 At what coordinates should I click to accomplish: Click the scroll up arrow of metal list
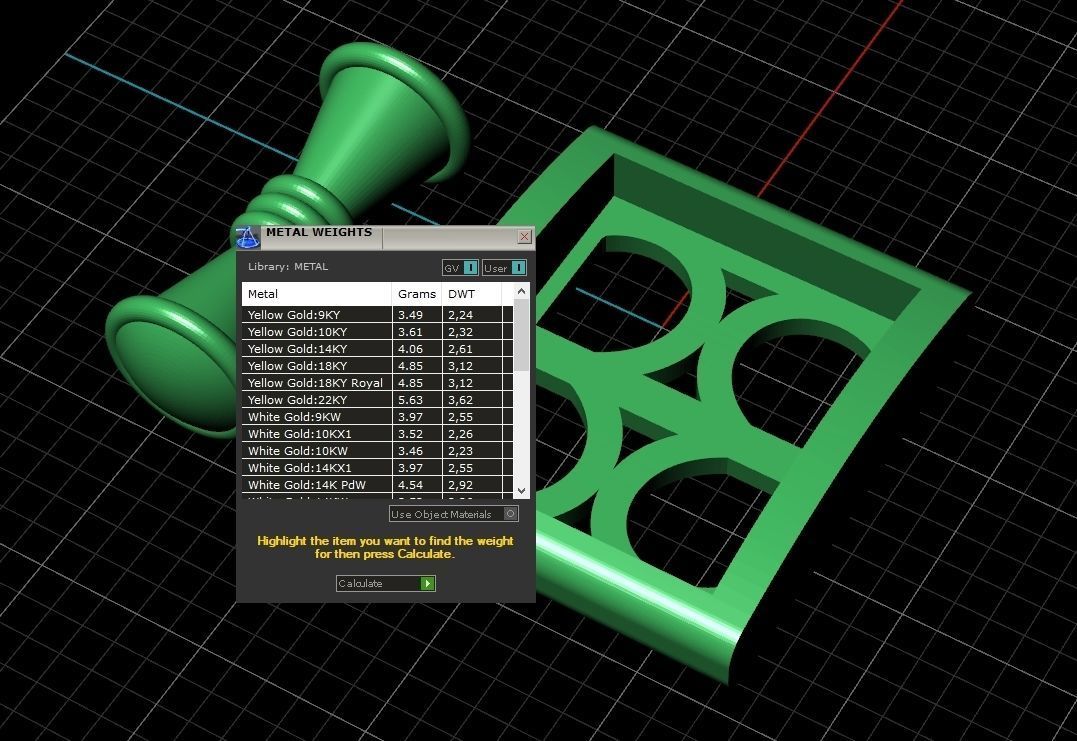[521, 291]
